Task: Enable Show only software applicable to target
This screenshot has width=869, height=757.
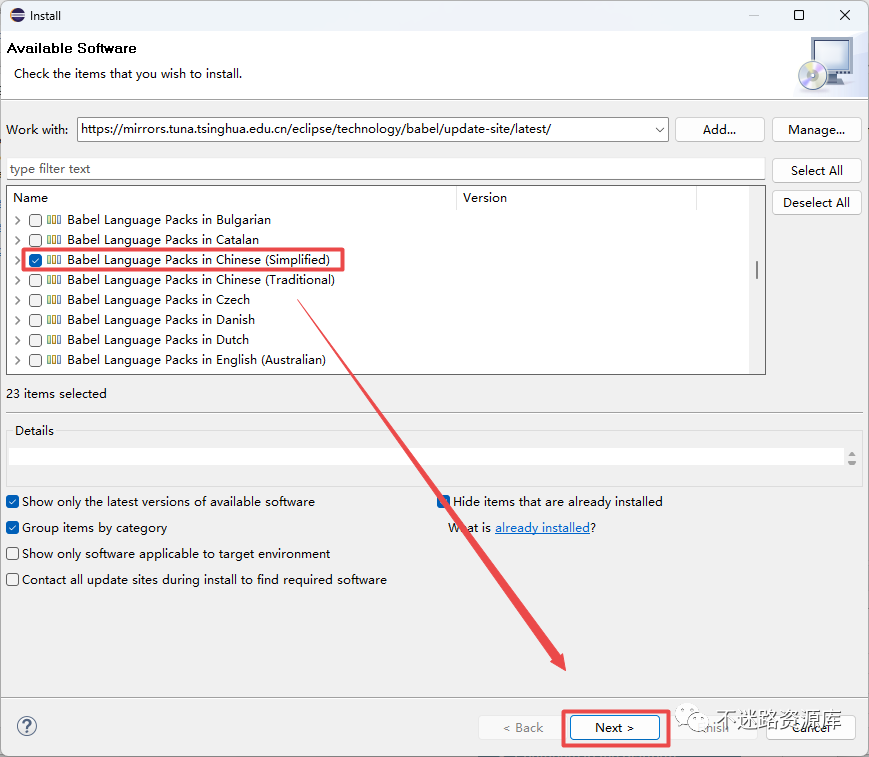Action: pos(13,554)
